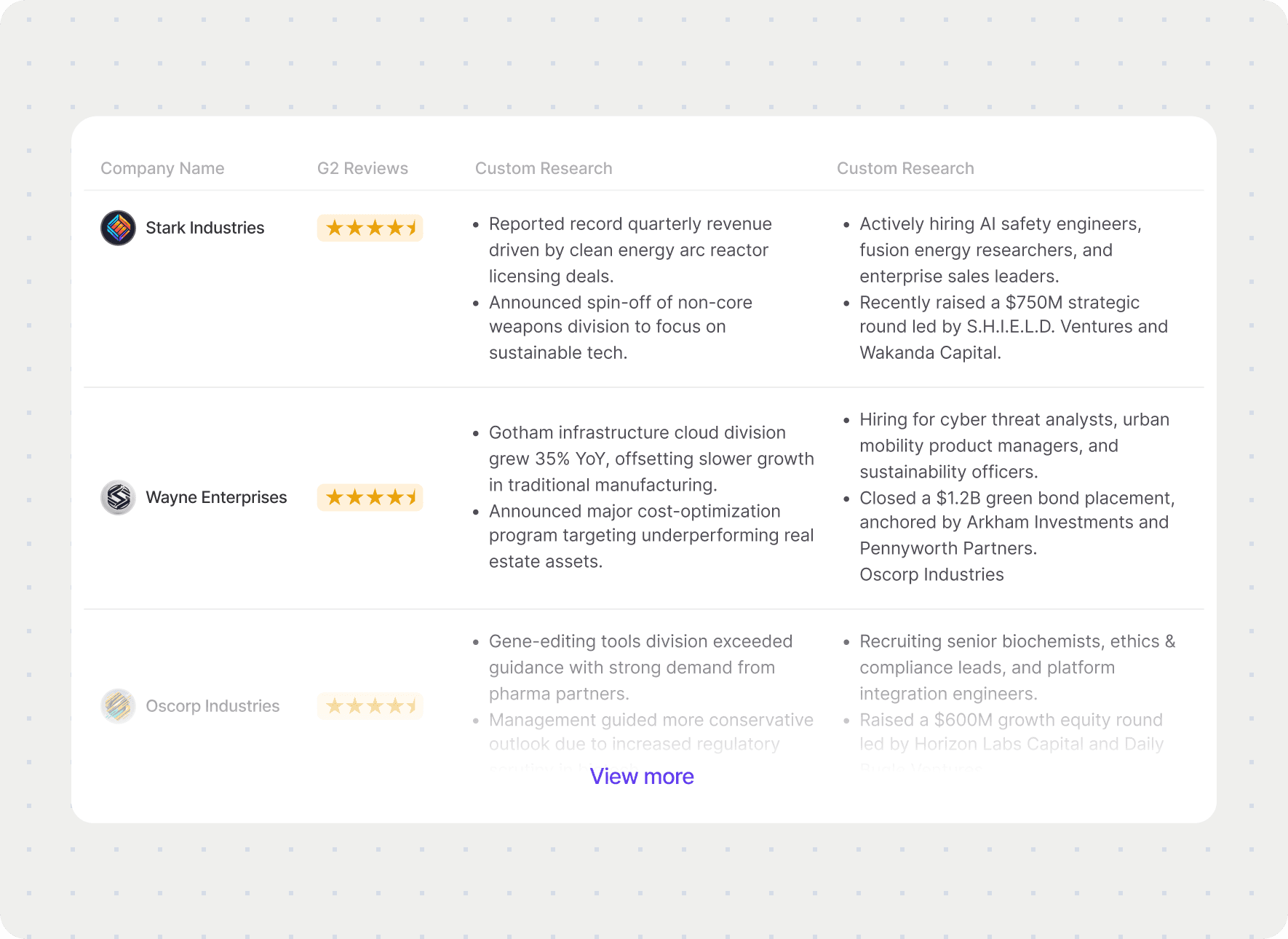Click Wayne Enterprises star rating badge
The width and height of the screenshot is (1288, 939).
(370, 497)
